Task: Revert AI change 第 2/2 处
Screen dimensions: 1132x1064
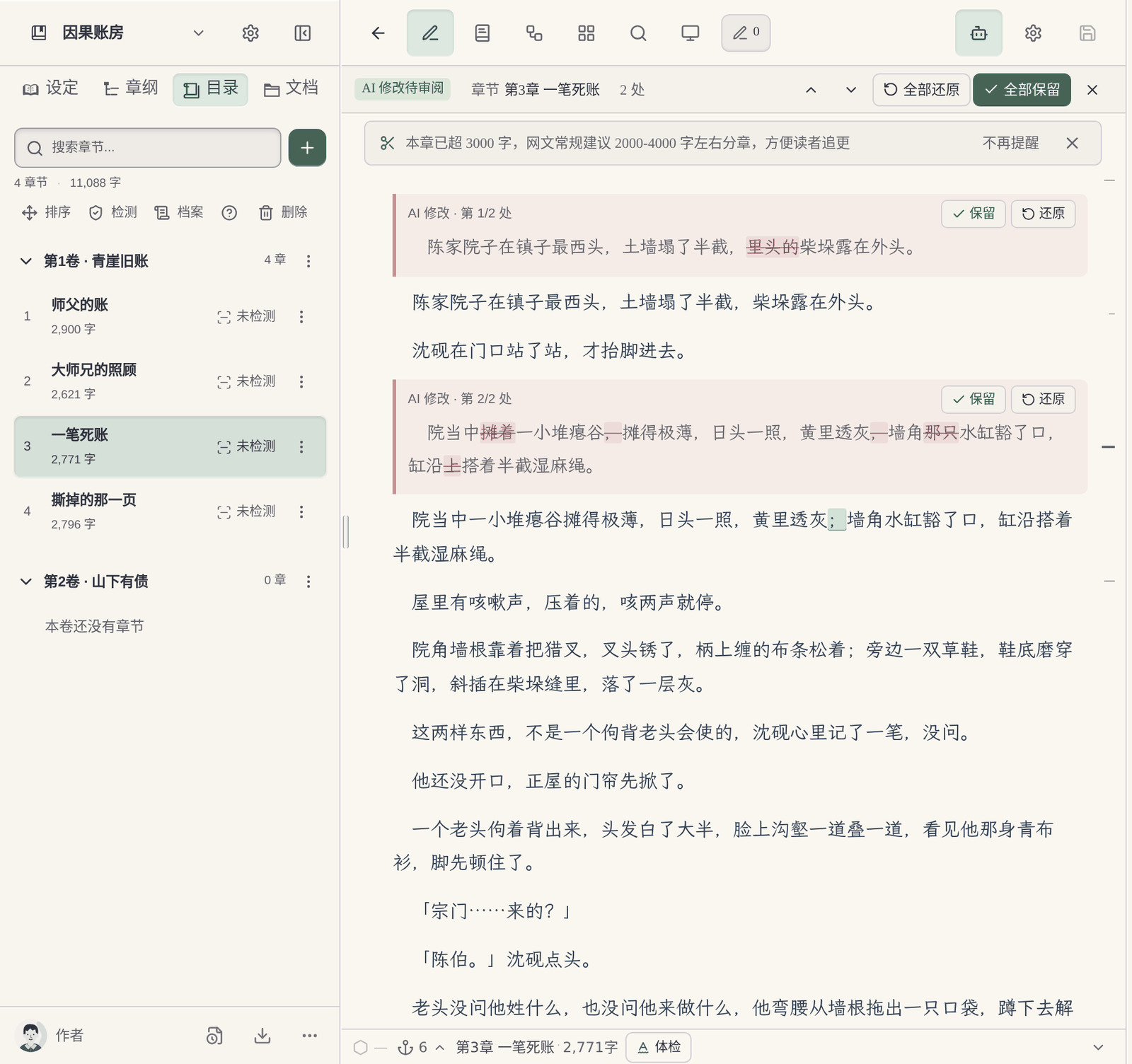Action: (x=1044, y=399)
